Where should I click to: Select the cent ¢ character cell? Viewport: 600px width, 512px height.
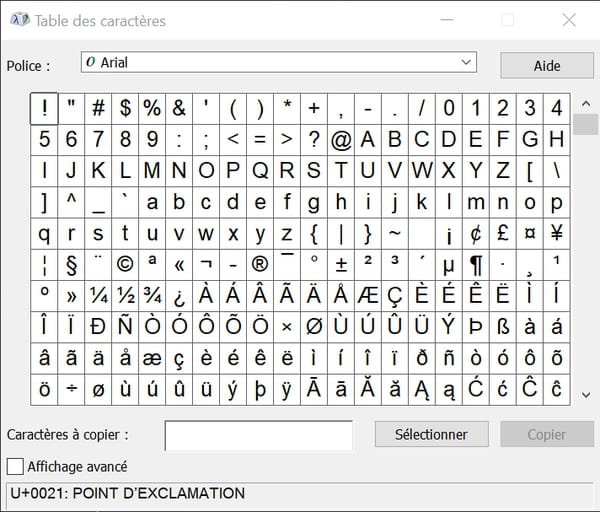[476, 234]
